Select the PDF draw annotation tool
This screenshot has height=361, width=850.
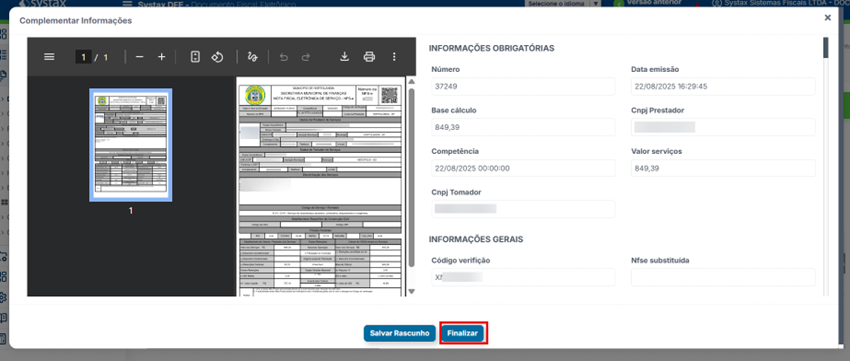[252, 57]
